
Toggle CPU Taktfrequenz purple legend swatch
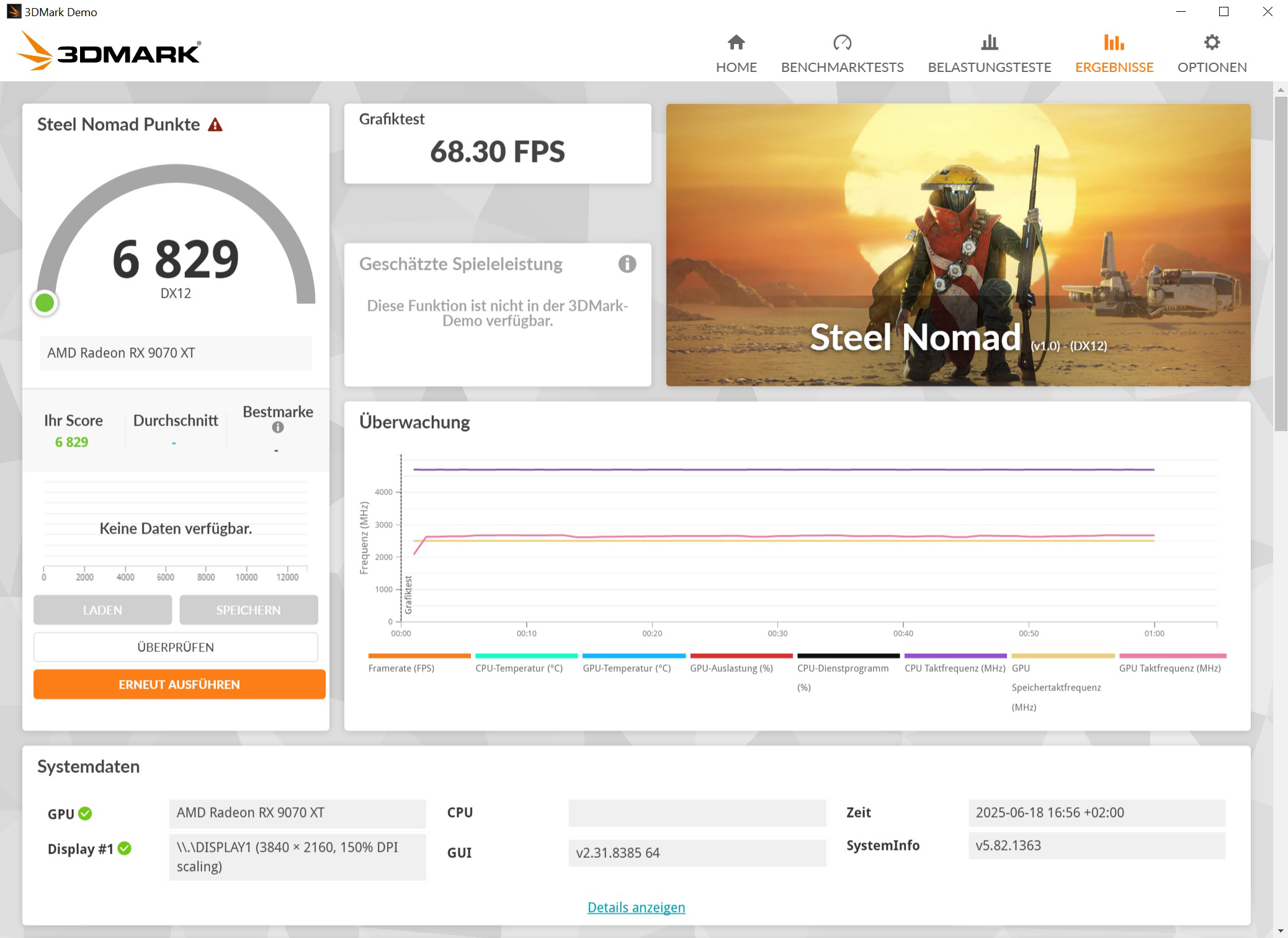[955, 656]
